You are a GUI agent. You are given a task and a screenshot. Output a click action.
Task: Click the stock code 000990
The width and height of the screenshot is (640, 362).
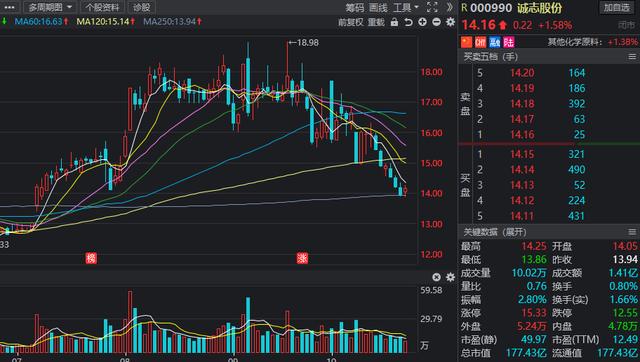point(491,8)
